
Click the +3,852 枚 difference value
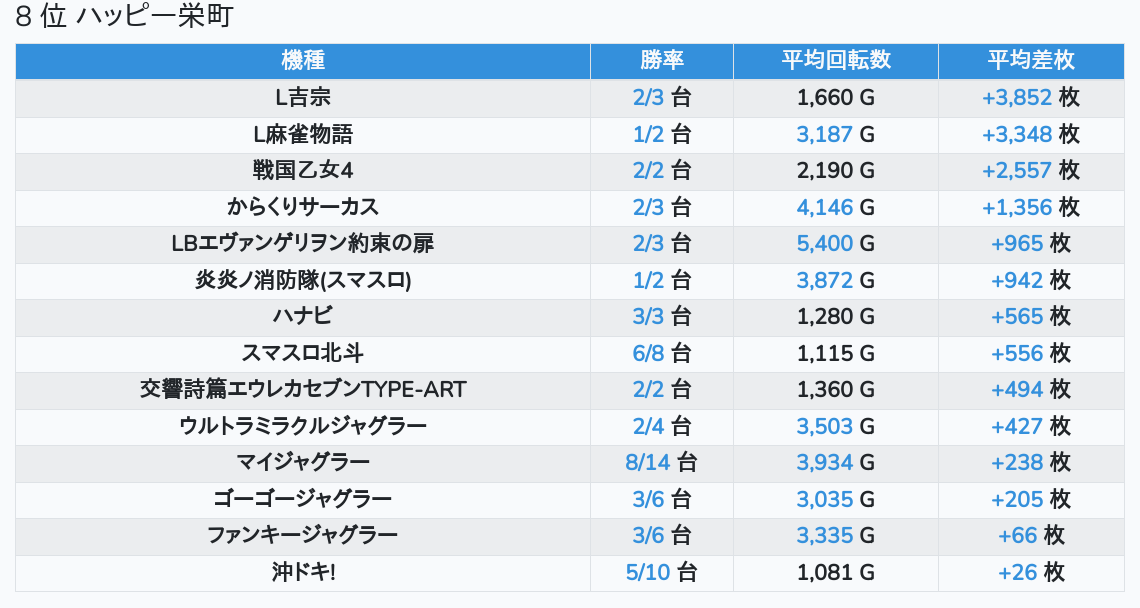point(1031,97)
